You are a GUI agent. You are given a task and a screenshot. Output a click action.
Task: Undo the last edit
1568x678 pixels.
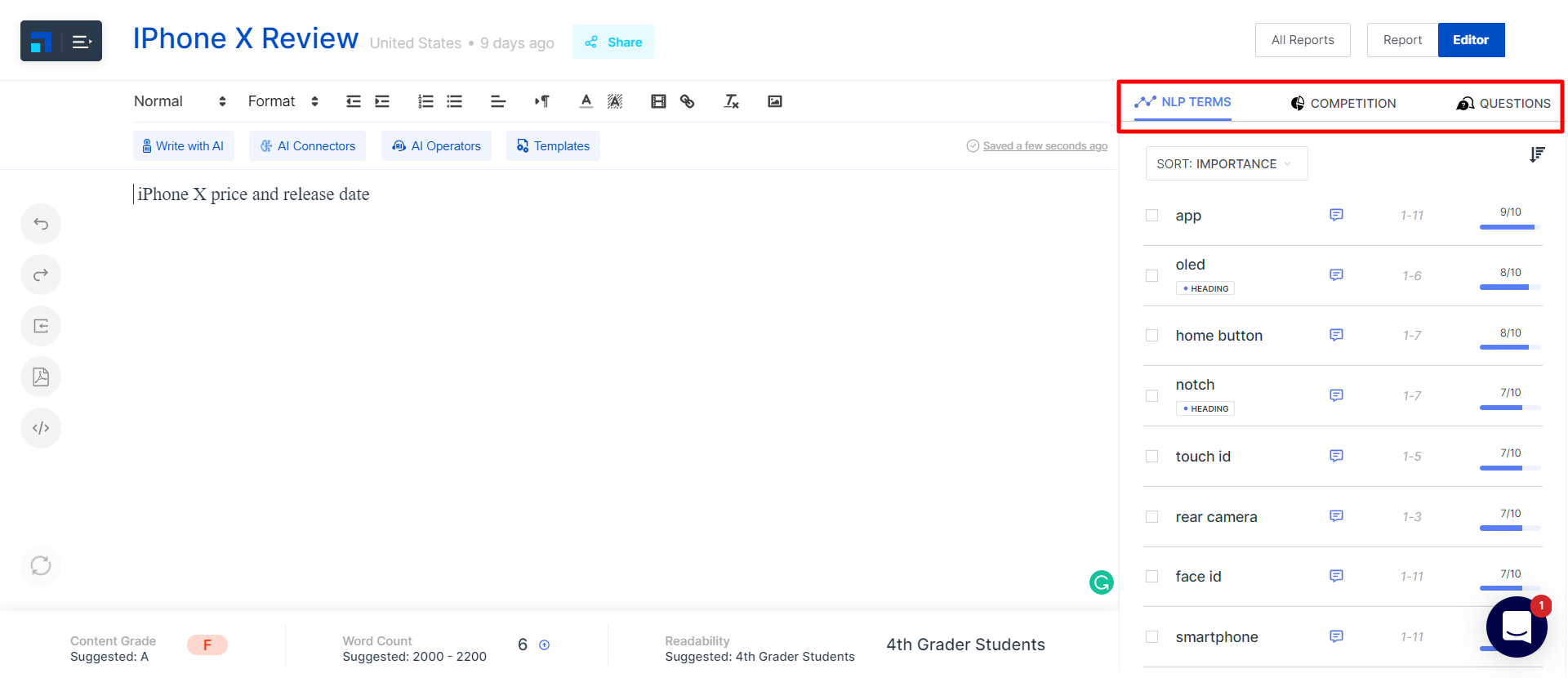click(x=41, y=224)
